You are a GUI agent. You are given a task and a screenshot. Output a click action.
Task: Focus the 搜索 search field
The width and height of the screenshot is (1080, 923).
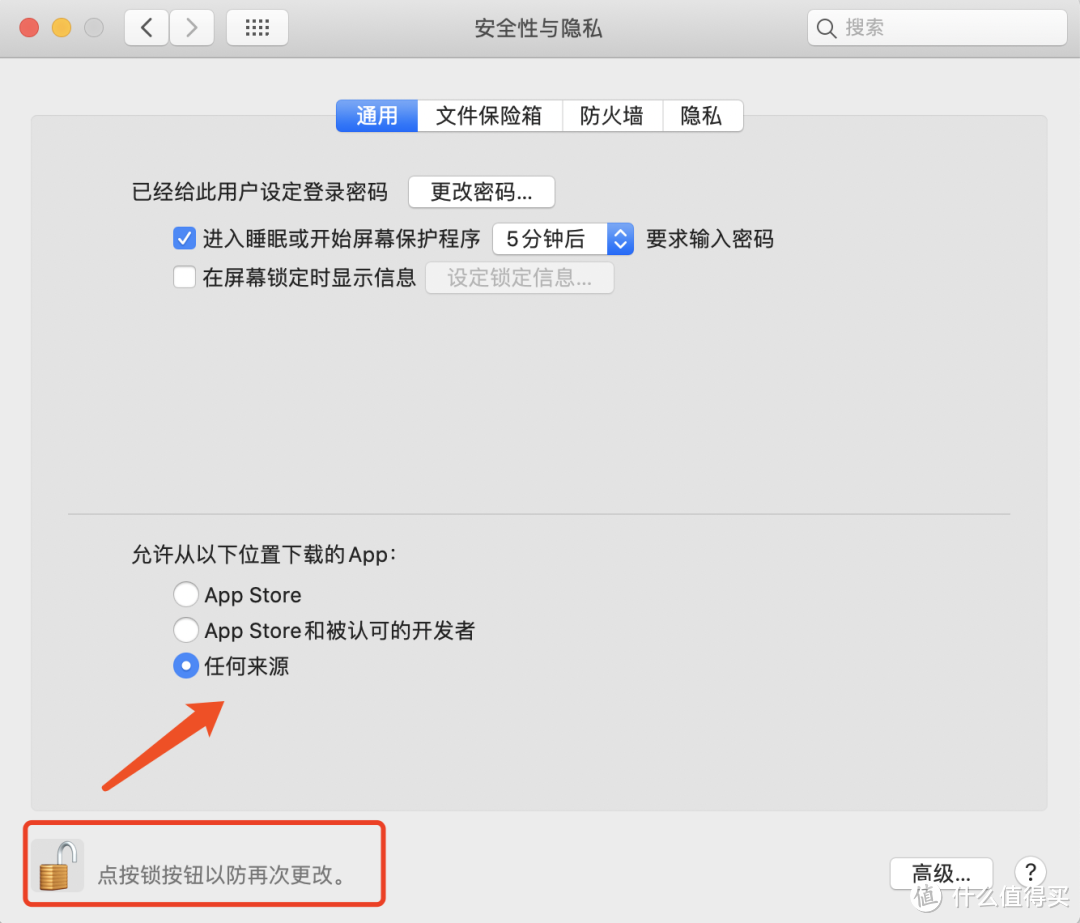click(937, 28)
